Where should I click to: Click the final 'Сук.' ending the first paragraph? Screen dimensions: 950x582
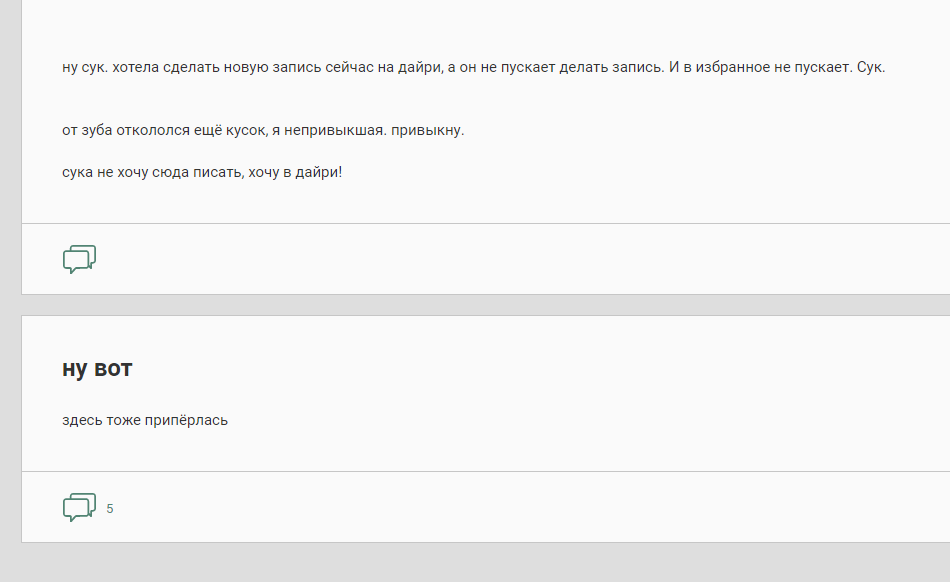[x=871, y=67]
